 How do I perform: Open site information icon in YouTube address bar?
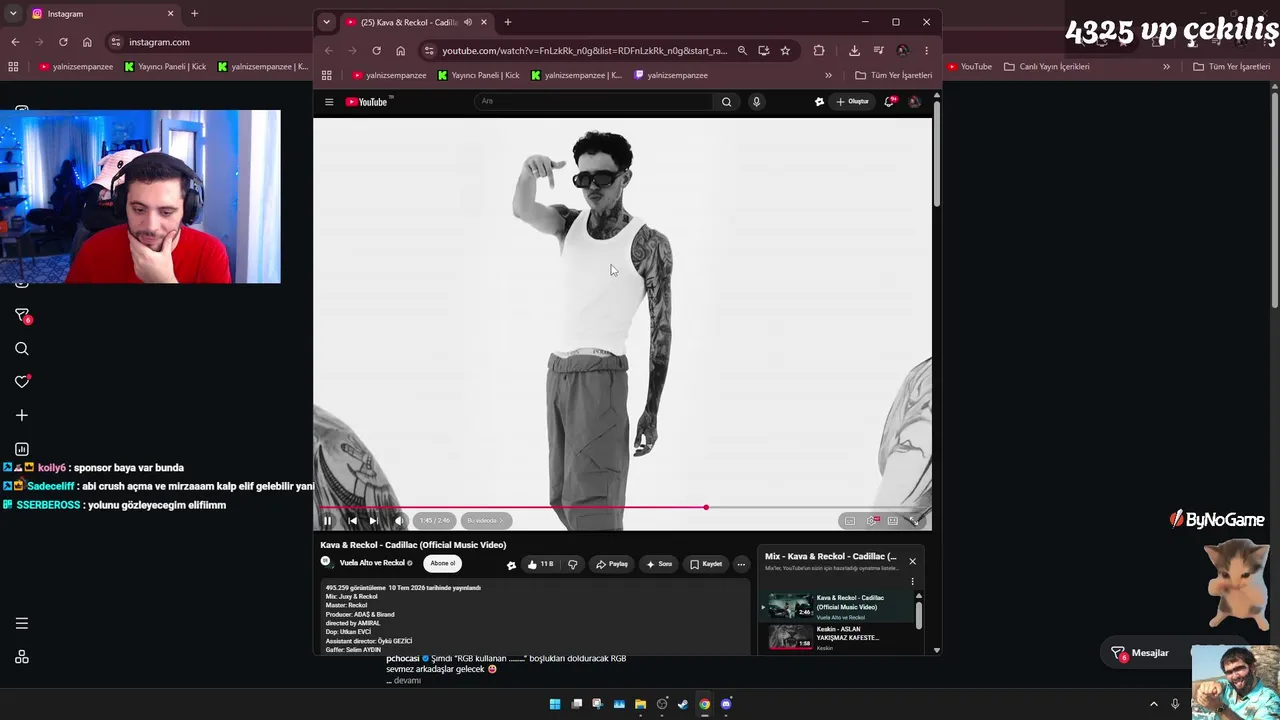(x=429, y=50)
